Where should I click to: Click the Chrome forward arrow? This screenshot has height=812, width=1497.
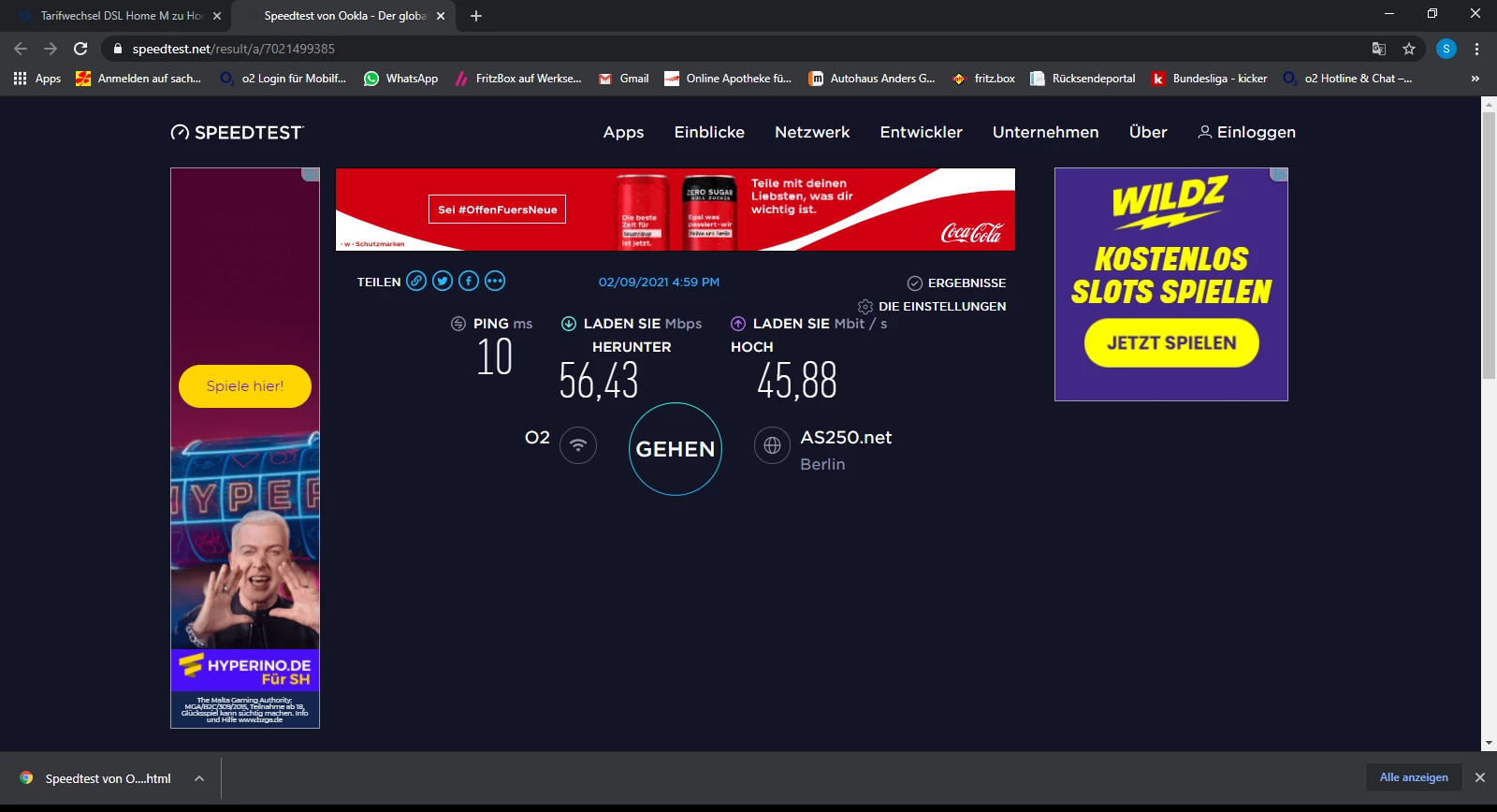(51, 49)
